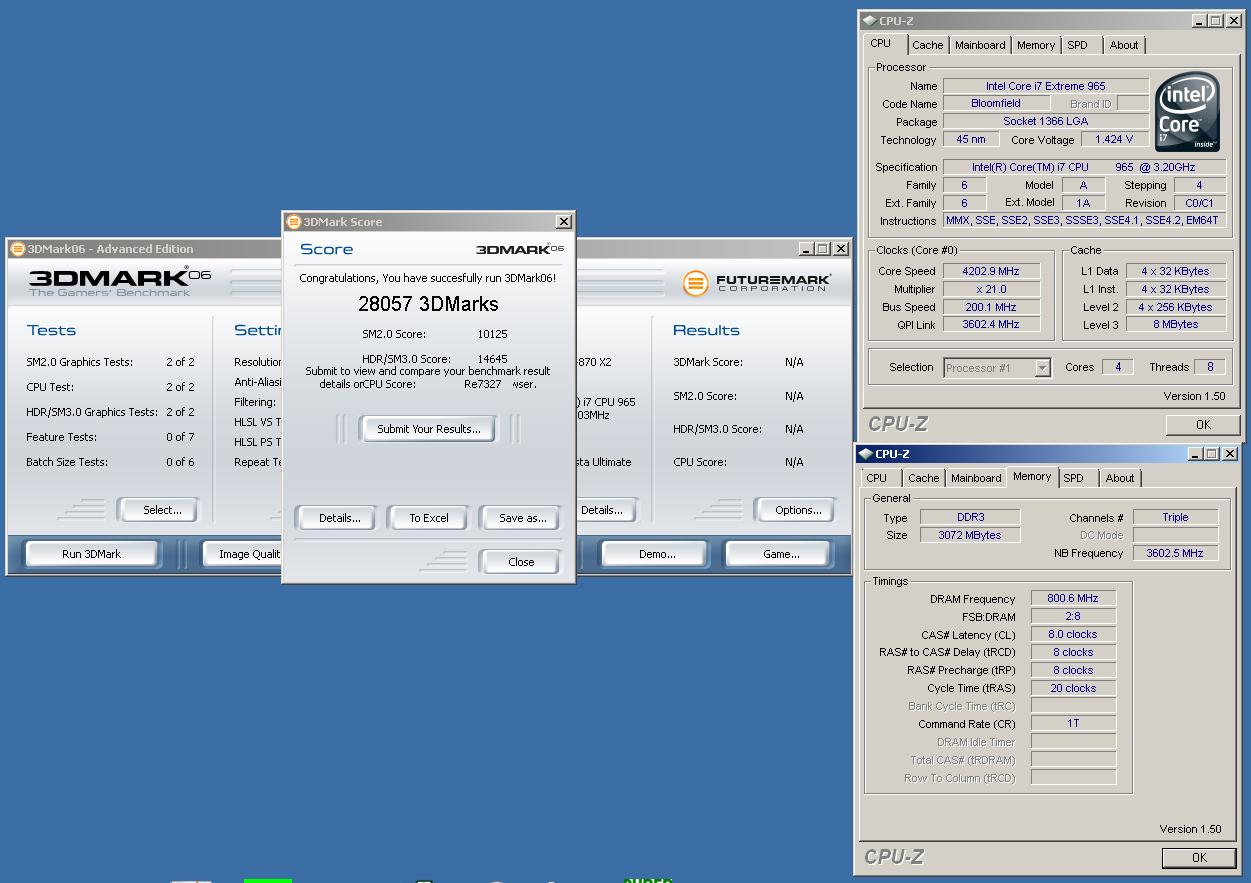This screenshot has width=1251, height=883.
Task: Select core speed value '4202.9 MHz'
Action: [990, 271]
